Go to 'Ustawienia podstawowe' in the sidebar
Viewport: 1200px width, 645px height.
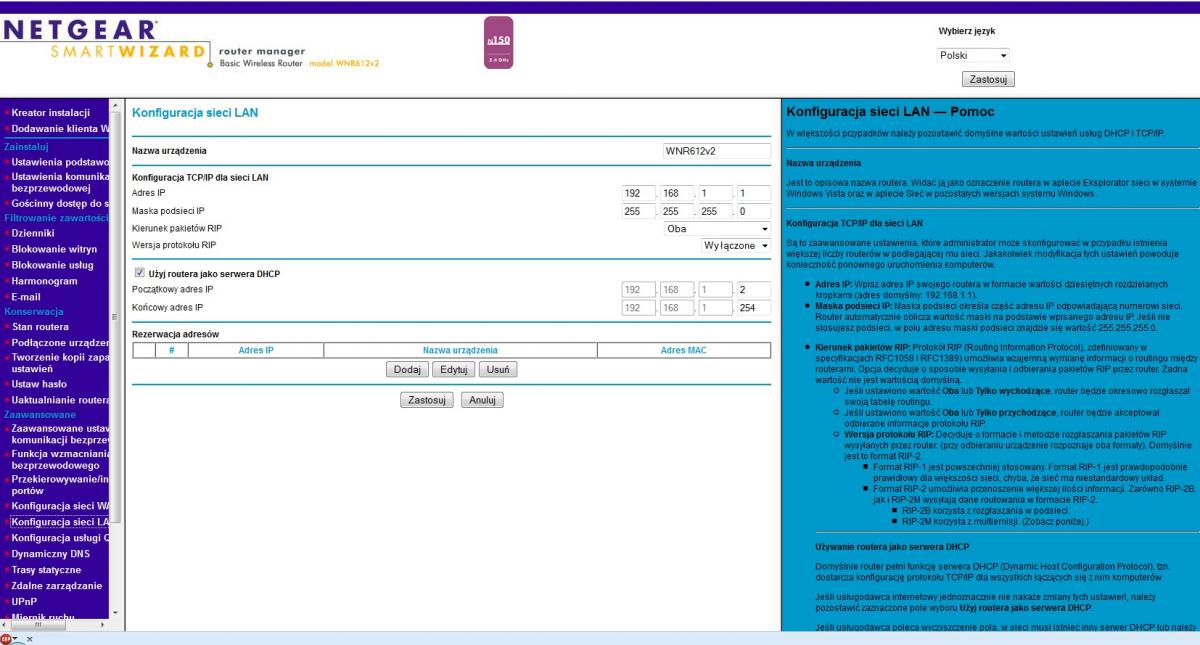click(60, 163)
